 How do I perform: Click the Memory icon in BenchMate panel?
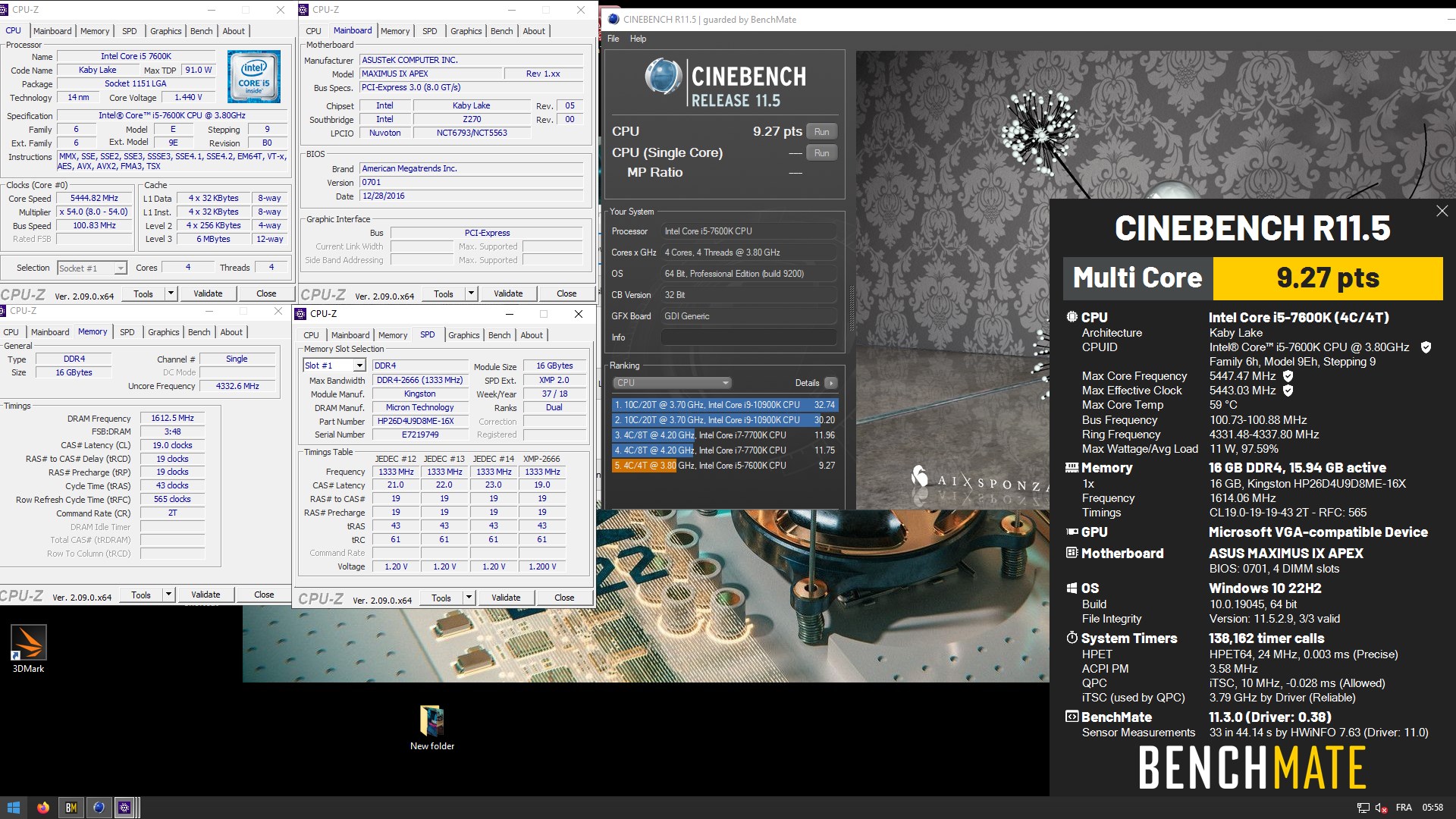coord(1072,468)
